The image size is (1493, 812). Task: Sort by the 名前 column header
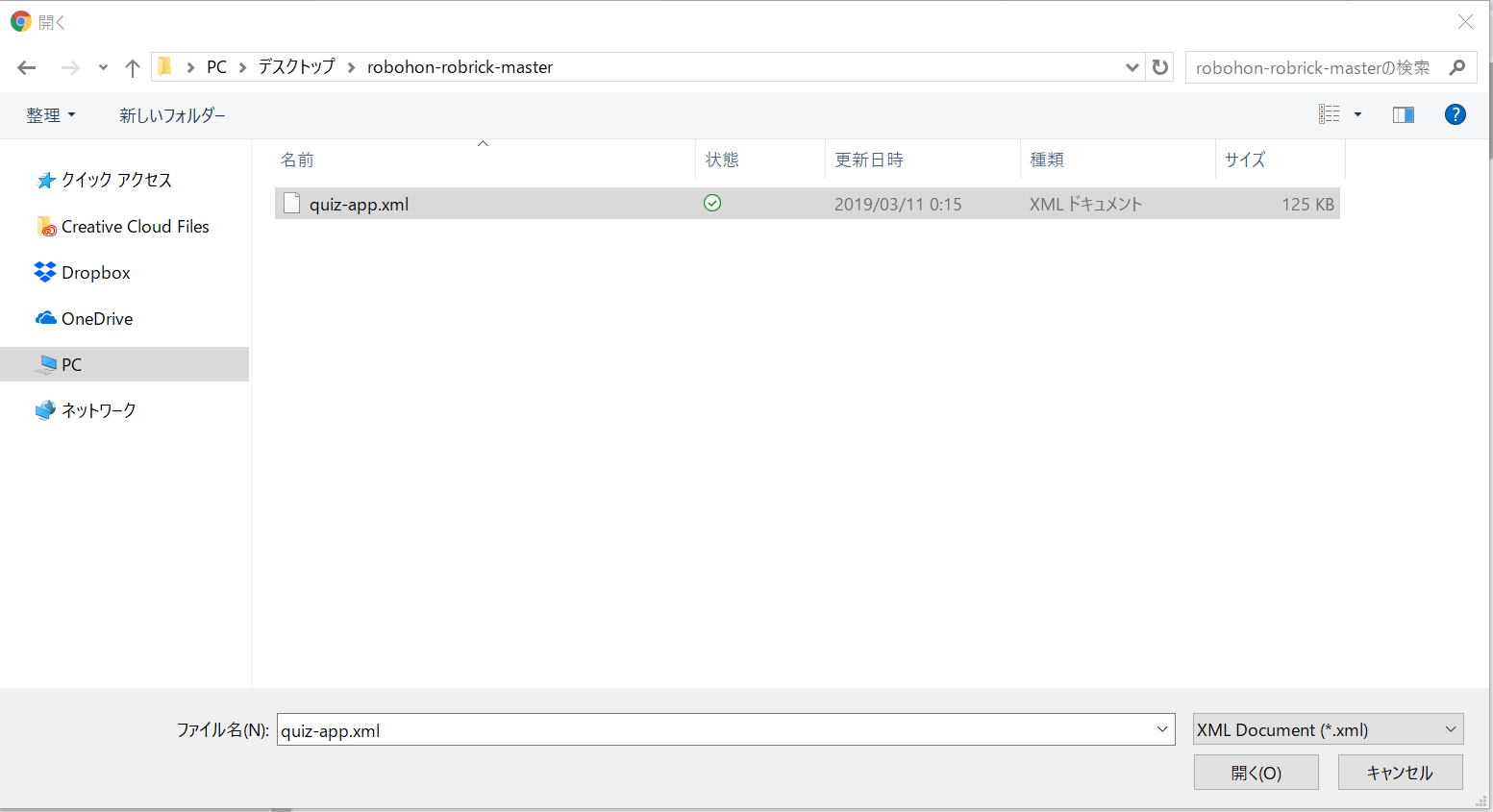coord(485,160)
